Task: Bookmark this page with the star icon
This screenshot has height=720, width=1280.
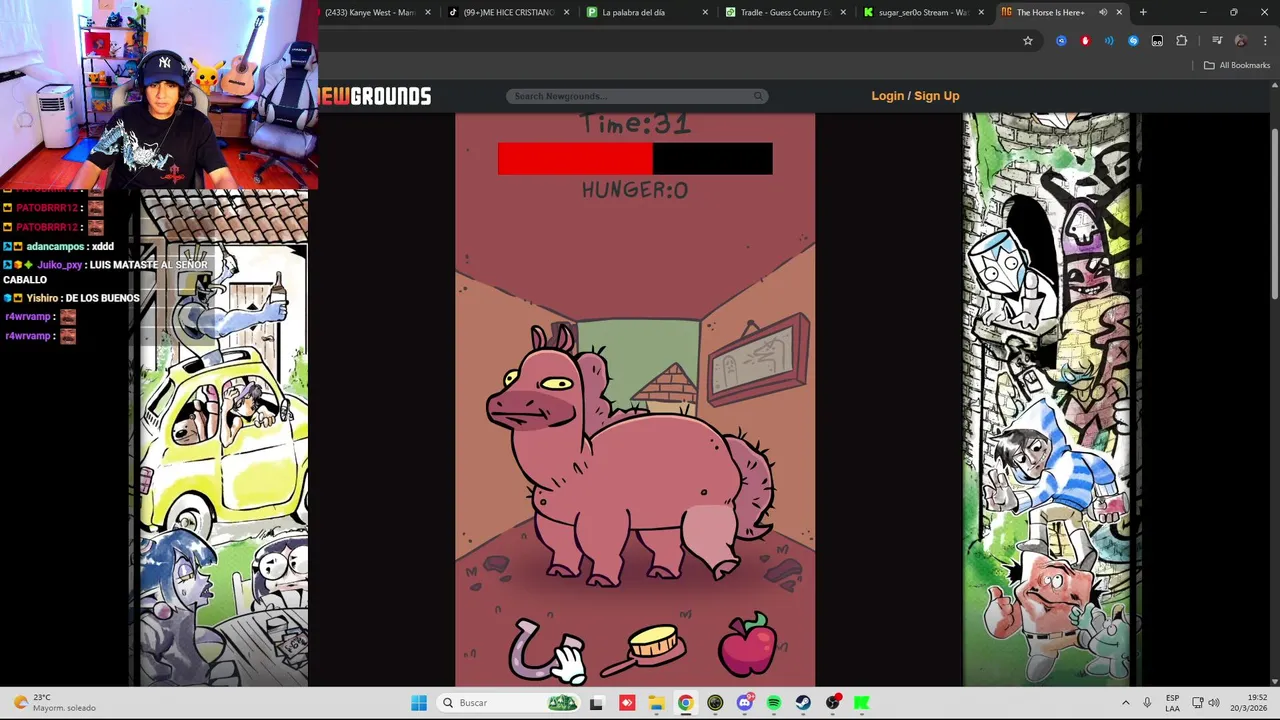Action: [1027, 41]
